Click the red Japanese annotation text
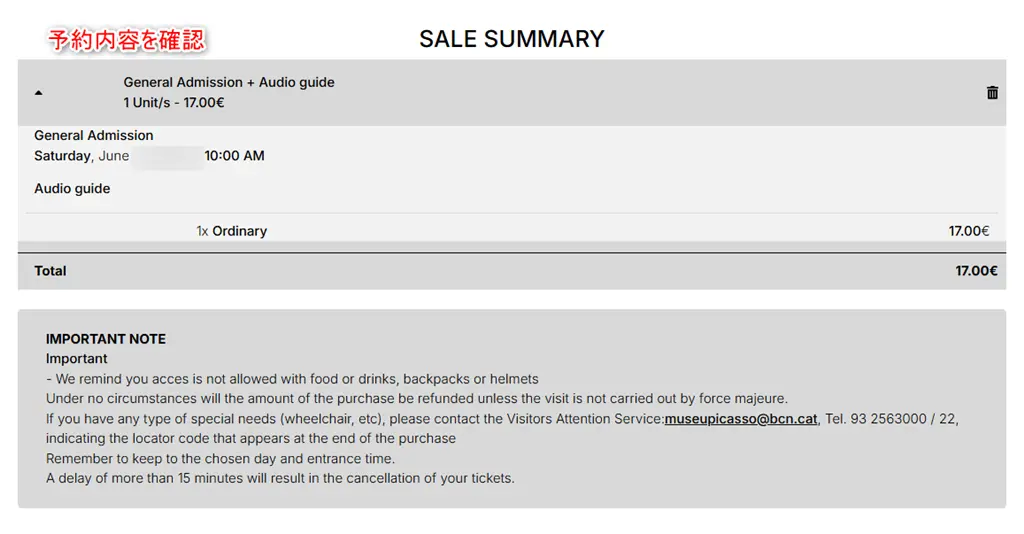Image resolution: width=1024 pixels, height=534 pixels. coord(127,40)
